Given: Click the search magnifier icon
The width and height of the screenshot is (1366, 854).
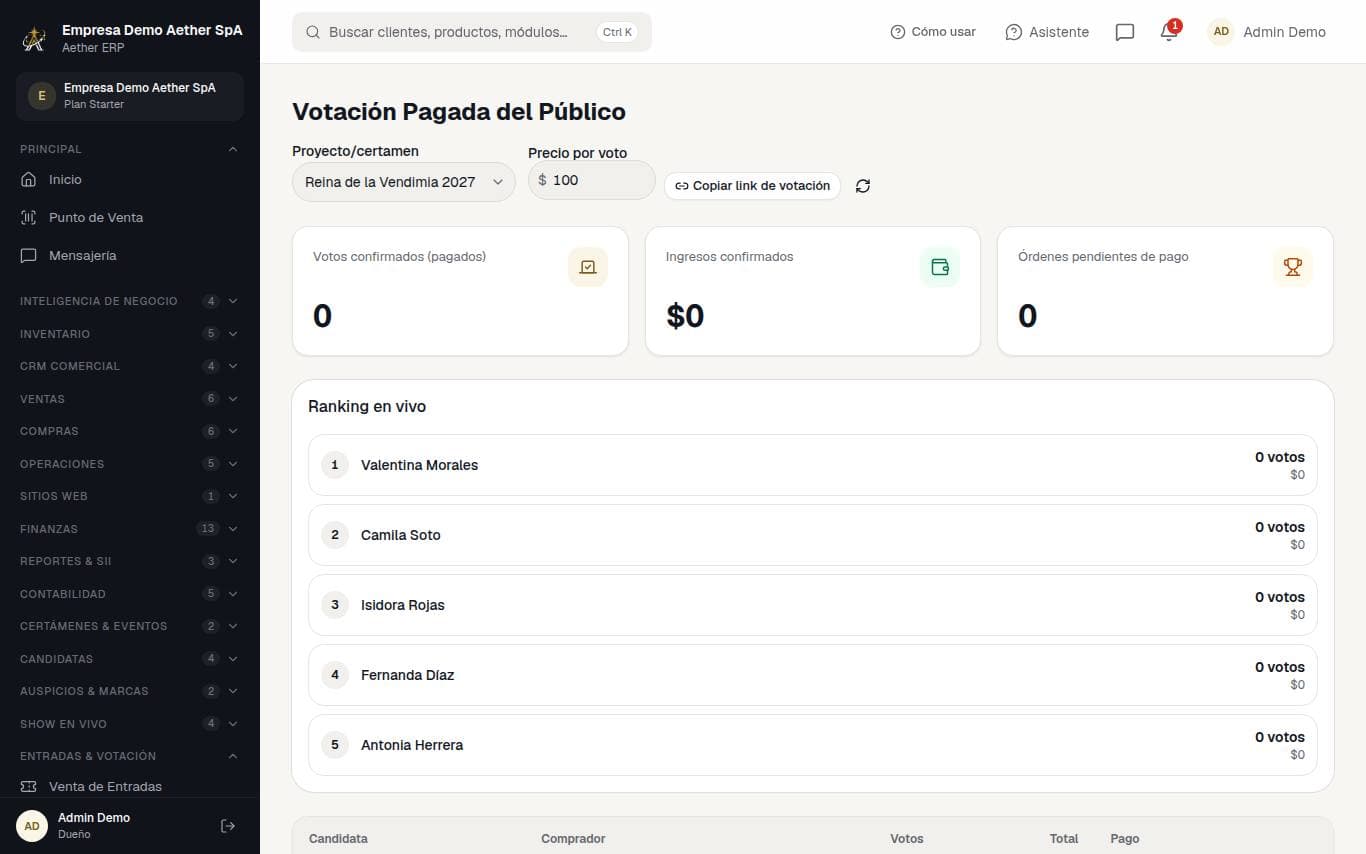Looking at the screenshot, I should click(313, 32).
